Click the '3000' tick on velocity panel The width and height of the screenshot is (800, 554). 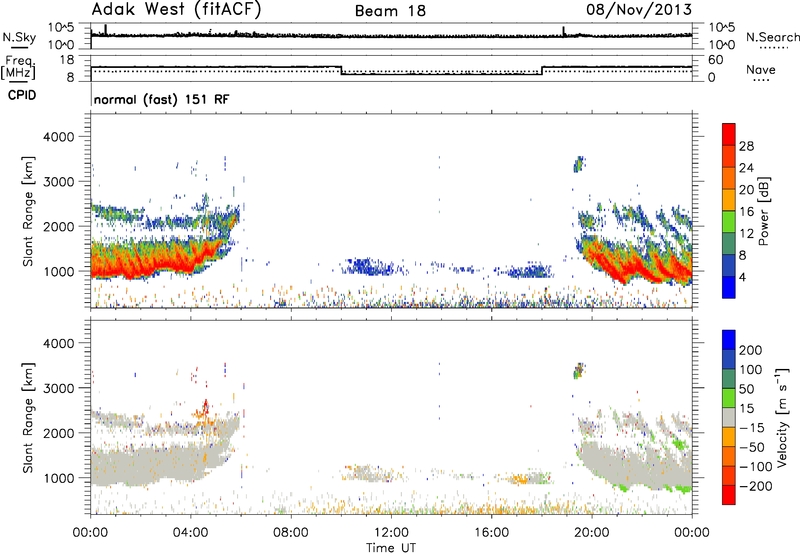tap(58, 388)
